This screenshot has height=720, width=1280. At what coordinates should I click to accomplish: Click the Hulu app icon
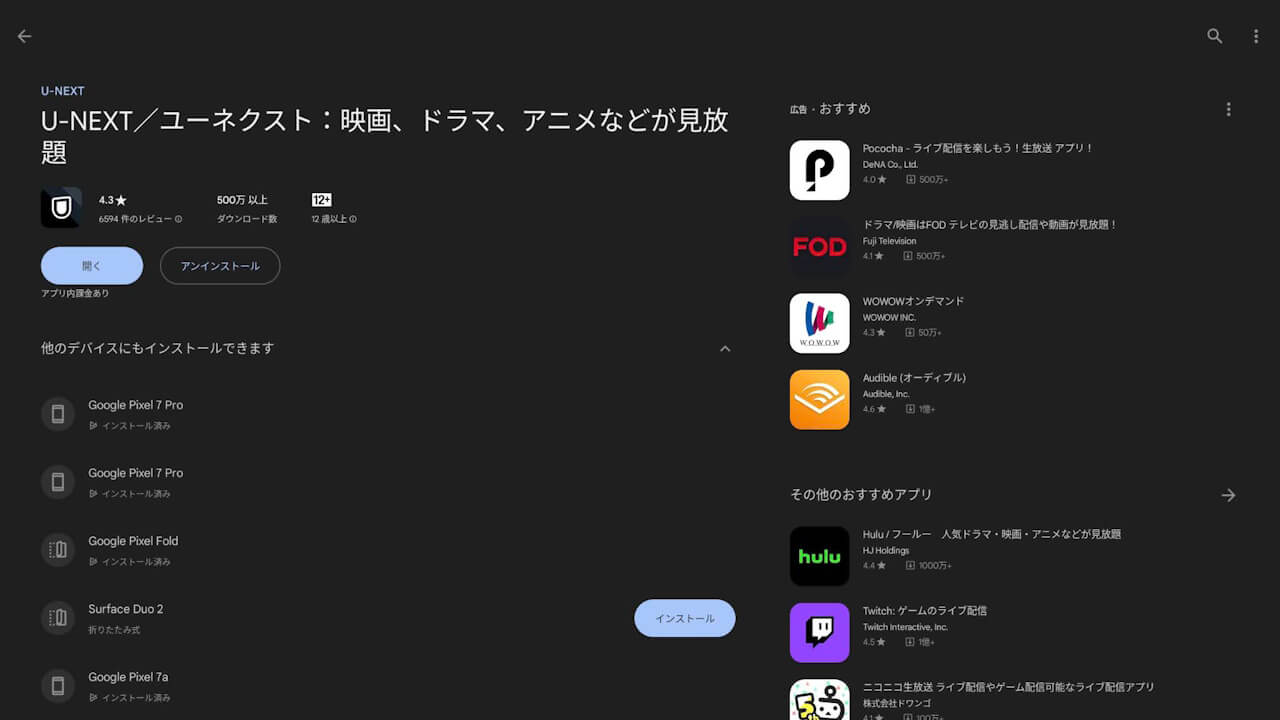coord(819,556)
